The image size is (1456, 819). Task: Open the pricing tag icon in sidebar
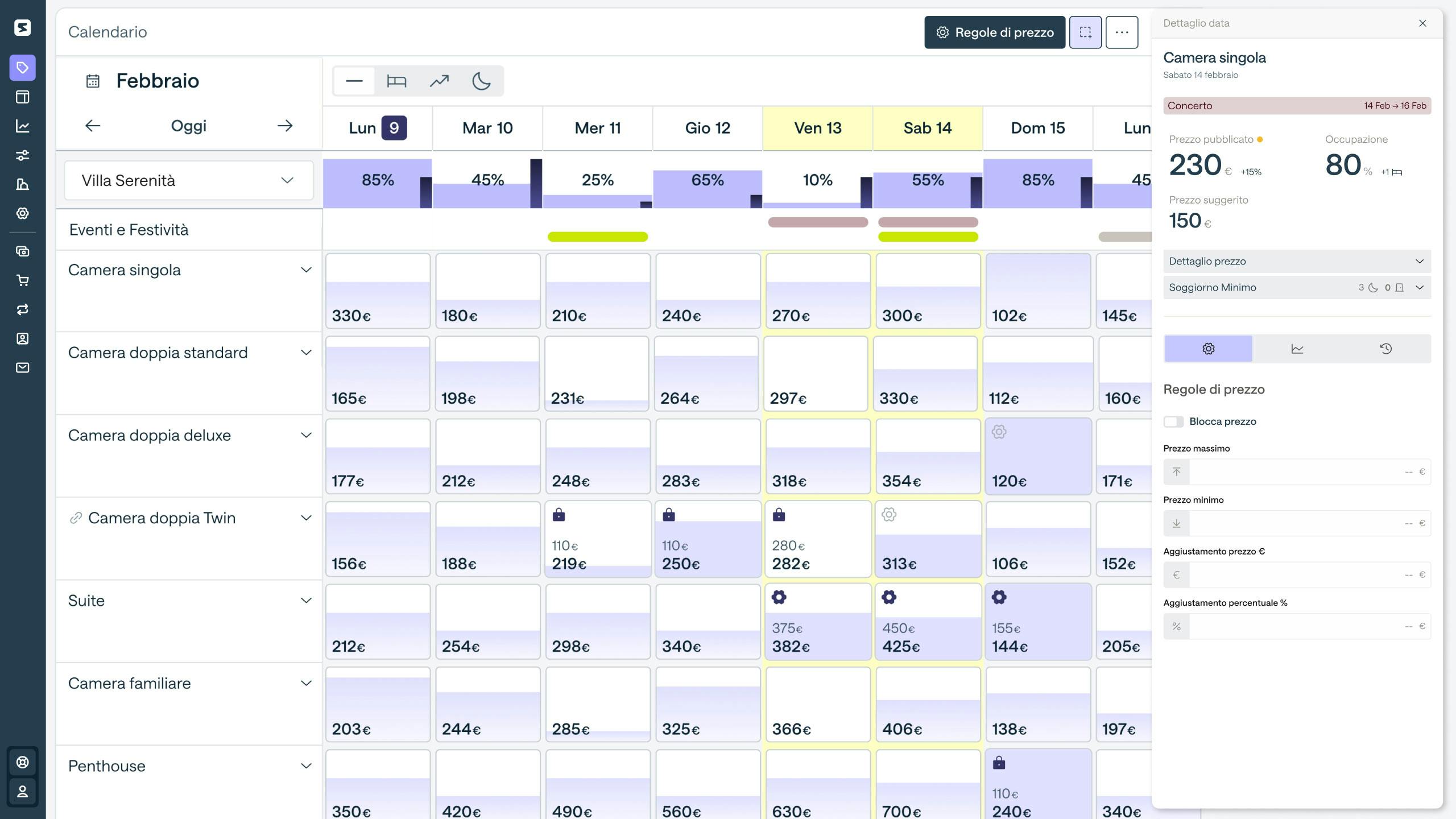(22, 68)
